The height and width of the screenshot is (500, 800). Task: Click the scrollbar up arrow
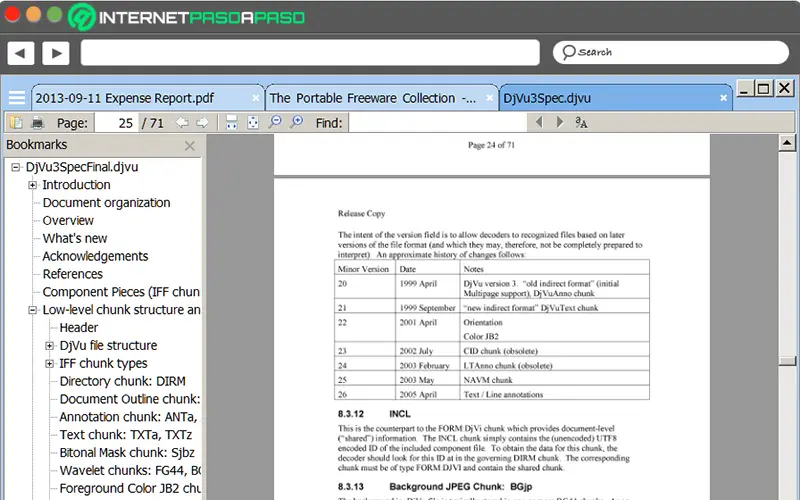787,143
